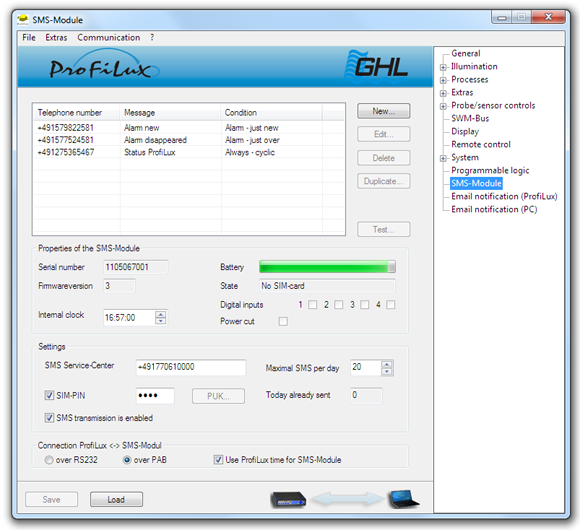Open Email notification (PC) page
Viewport: 580px width, 530px height.
coord(494,209)
